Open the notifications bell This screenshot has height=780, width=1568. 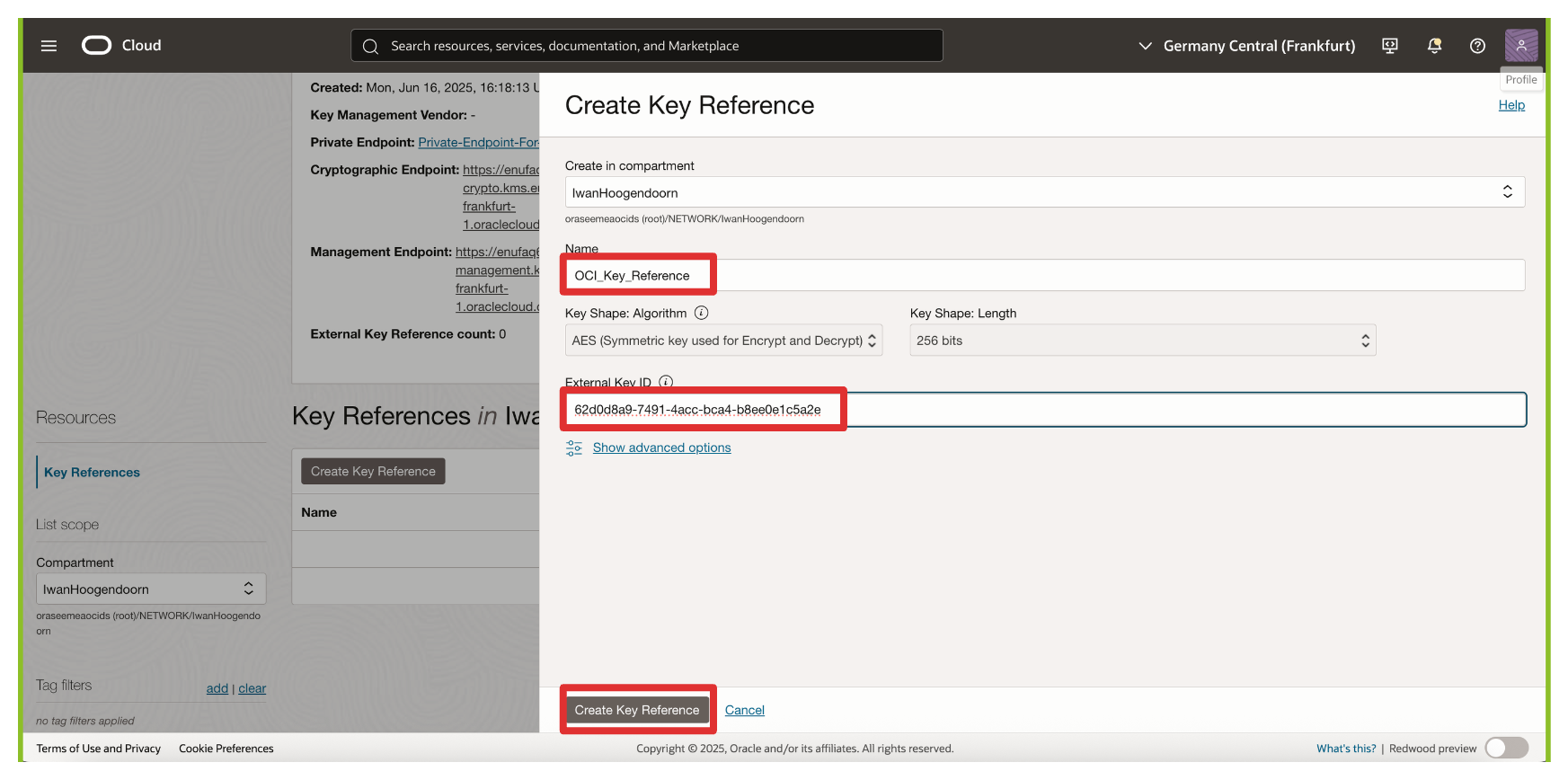point(1434,46)
